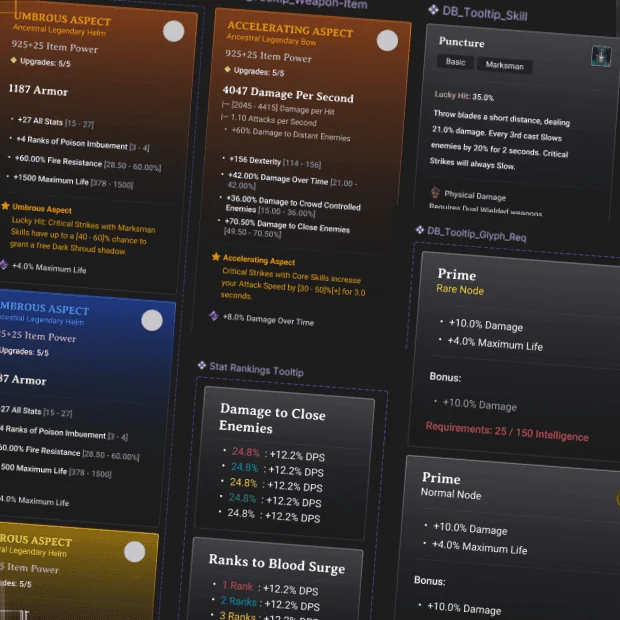Click the 2 Ranks entry in Blood Surge
Image resolution: width=620 pixels, height=620 pixels.
pos(238,601)
